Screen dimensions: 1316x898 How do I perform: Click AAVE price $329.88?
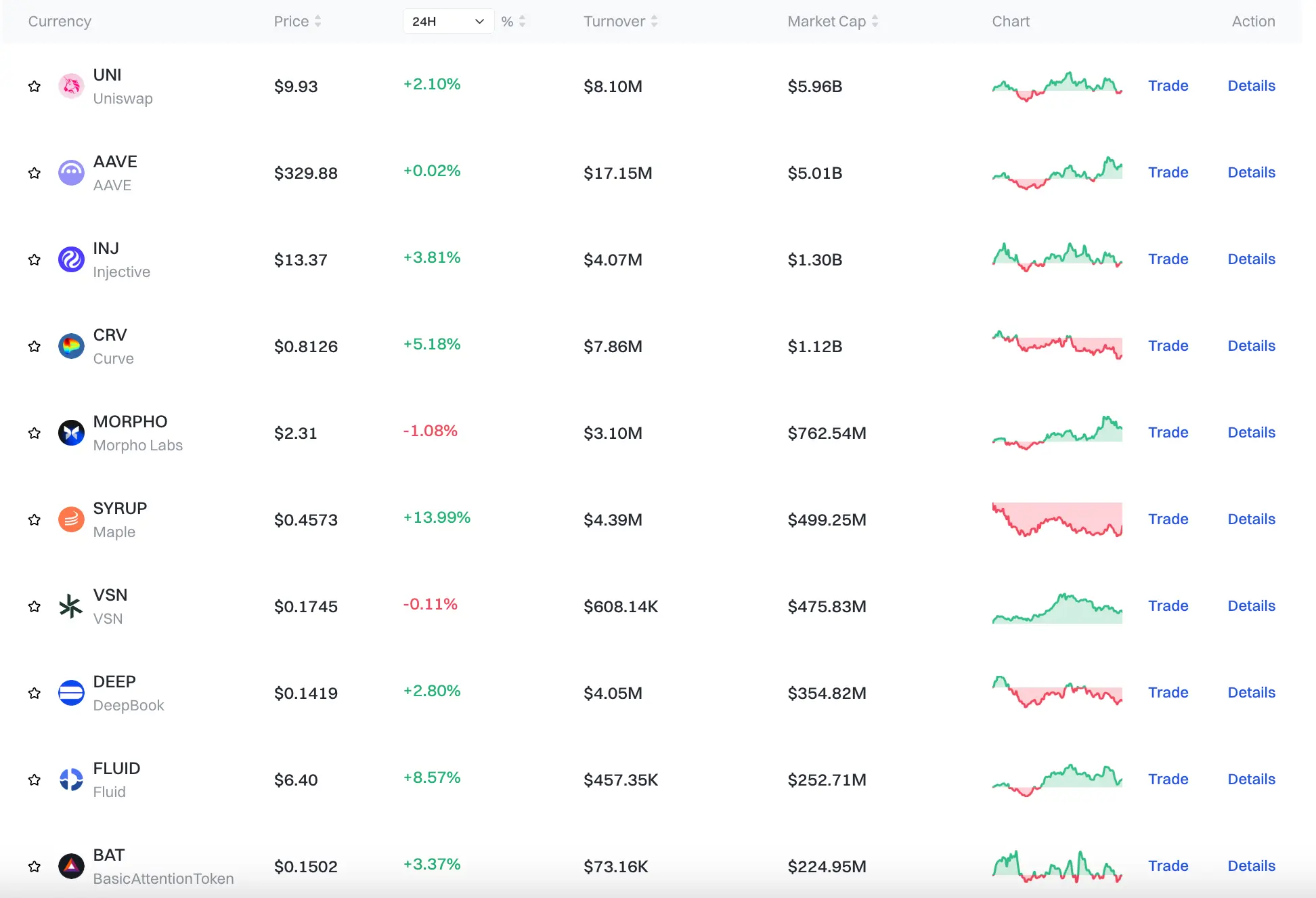(x=306, y=173)
